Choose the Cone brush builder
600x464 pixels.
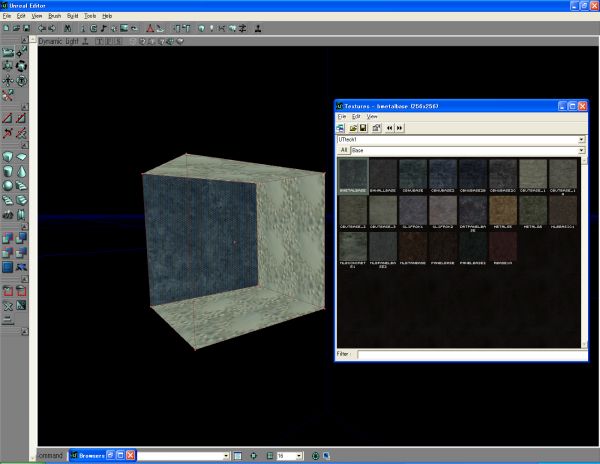pyautogui.click(x=21, y=171)
